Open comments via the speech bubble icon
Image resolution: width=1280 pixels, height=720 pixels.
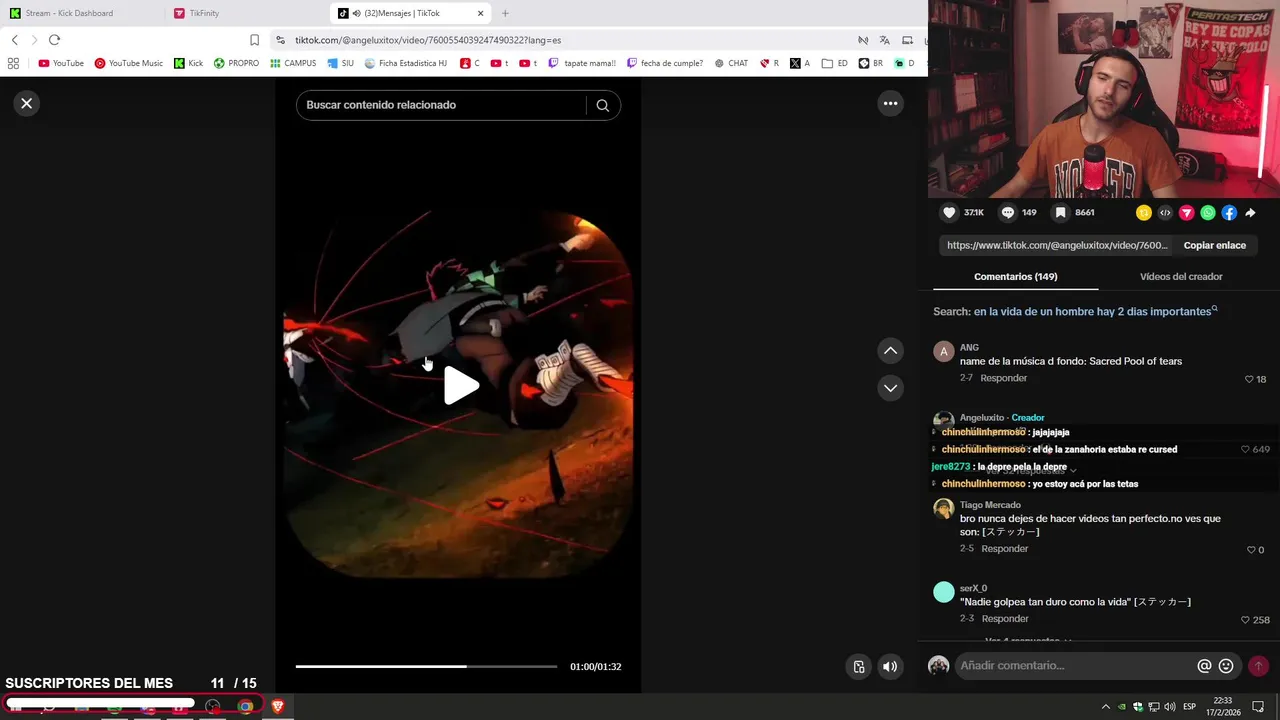point(1008,213)
